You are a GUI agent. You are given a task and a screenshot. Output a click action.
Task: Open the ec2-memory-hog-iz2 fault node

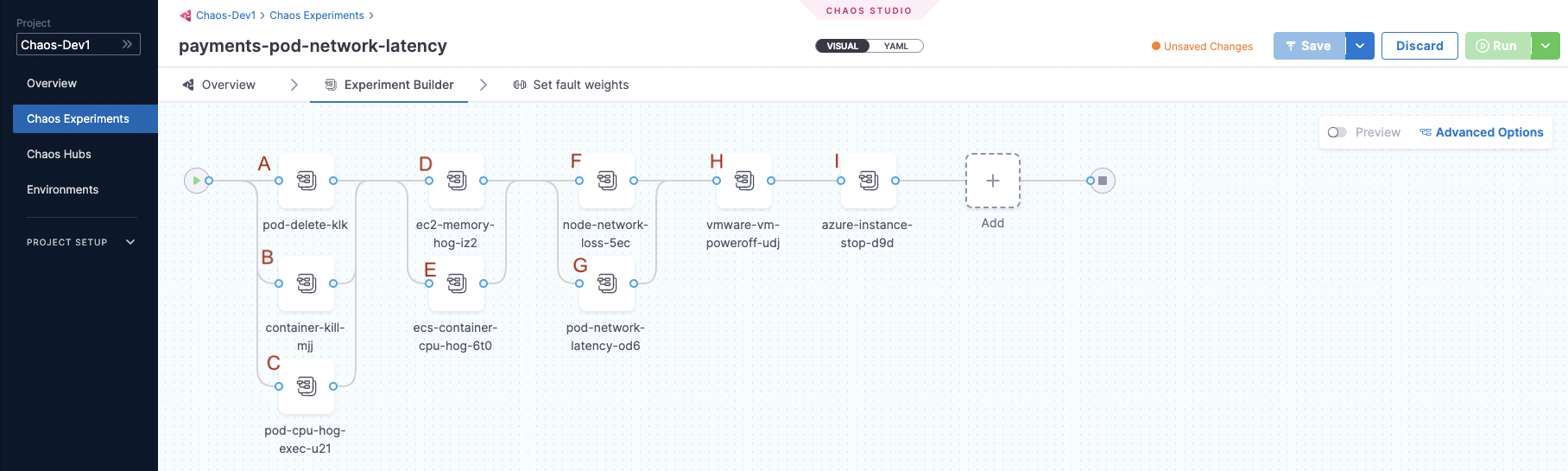(x=457, y=181)
